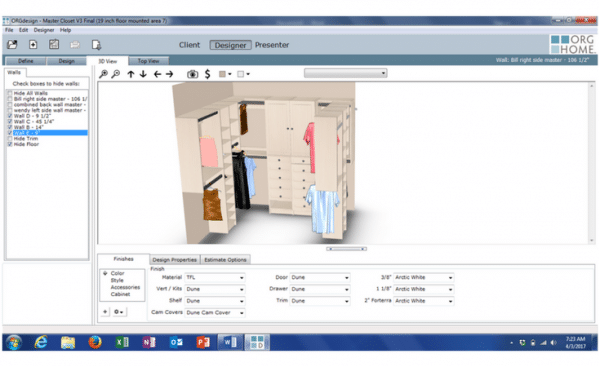Open Windows Explorer folder on taskbar
This screenshot has height=367, width=600.
click(x=68, y=342)
